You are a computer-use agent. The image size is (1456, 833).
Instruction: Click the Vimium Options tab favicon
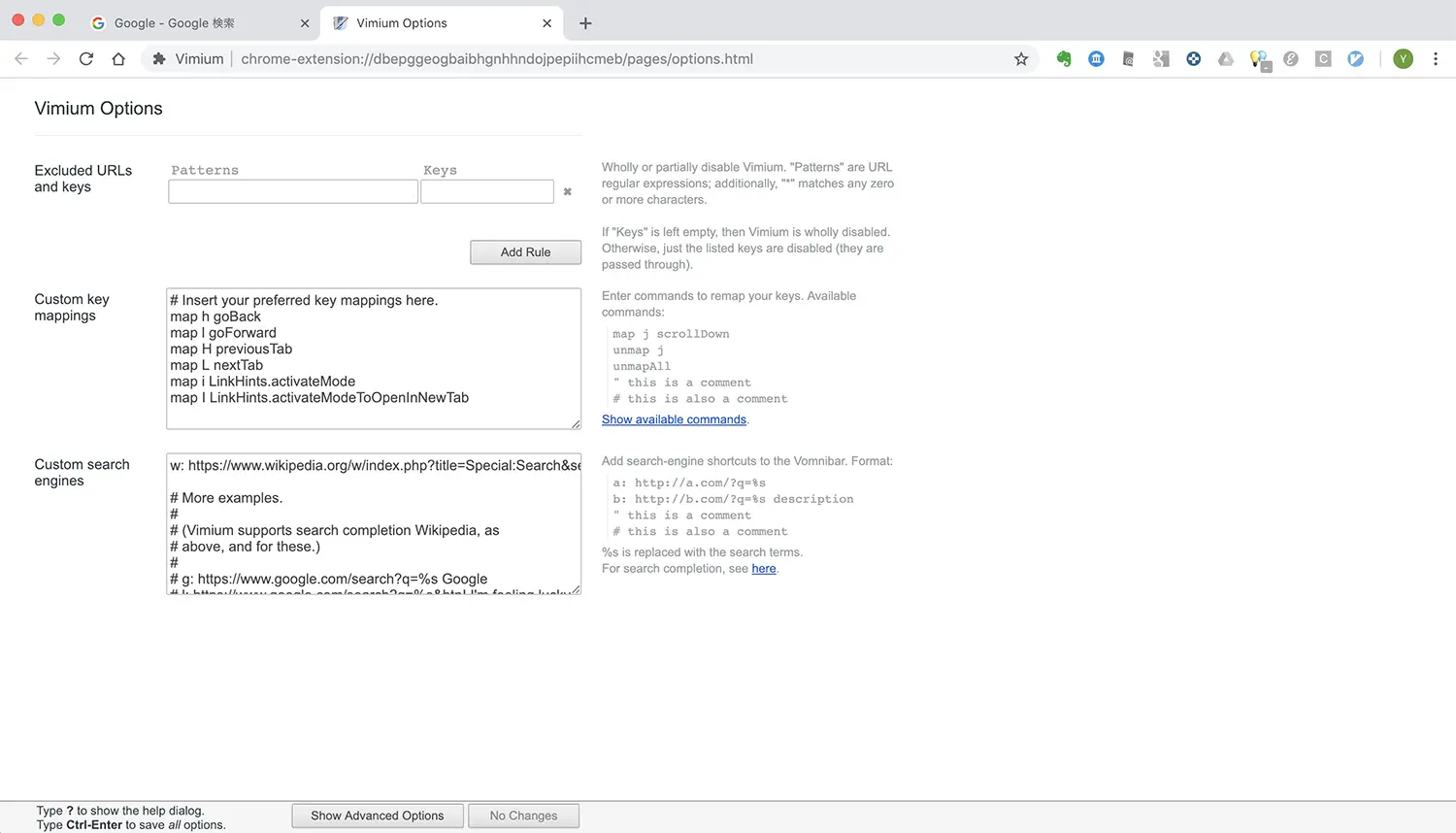pos(340,23)
